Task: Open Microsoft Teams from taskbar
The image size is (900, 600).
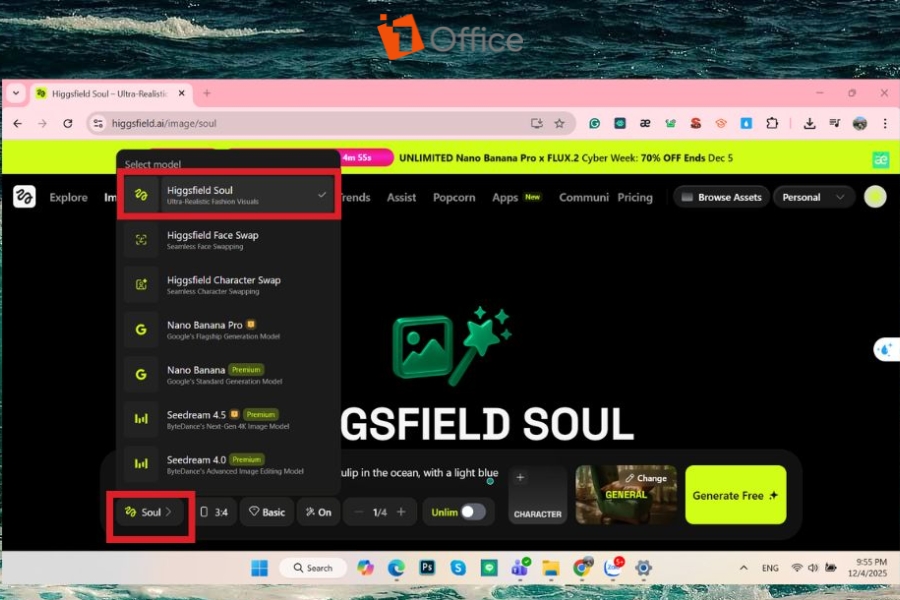Action: (x=520, y=568)
